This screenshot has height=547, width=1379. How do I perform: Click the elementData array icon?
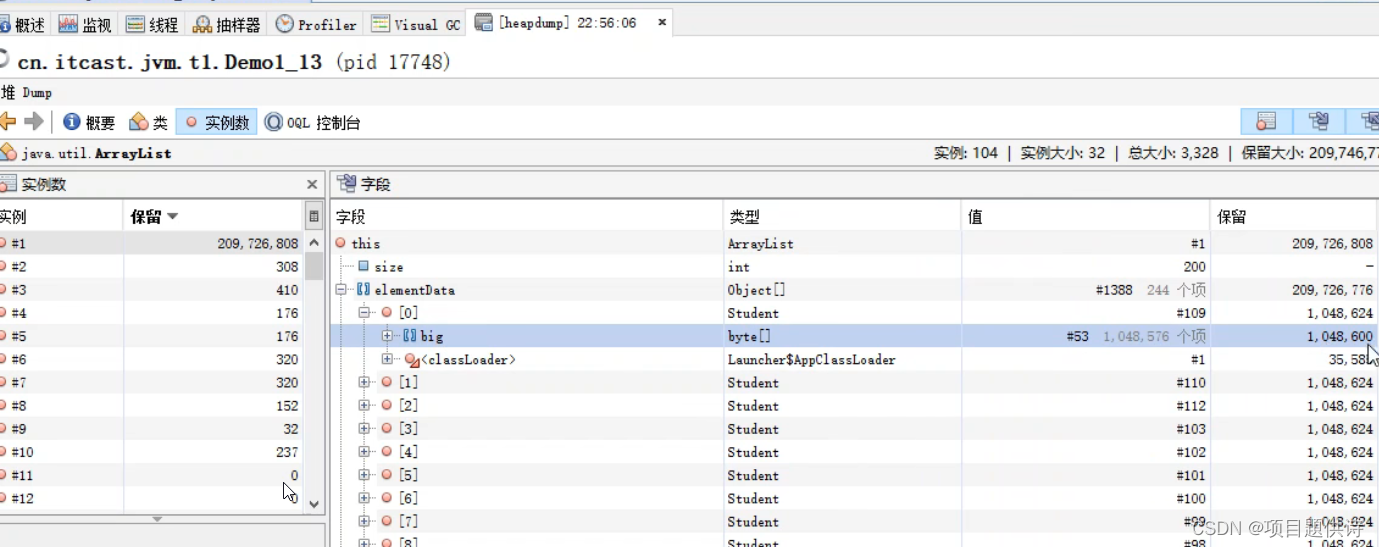point(363,290)
